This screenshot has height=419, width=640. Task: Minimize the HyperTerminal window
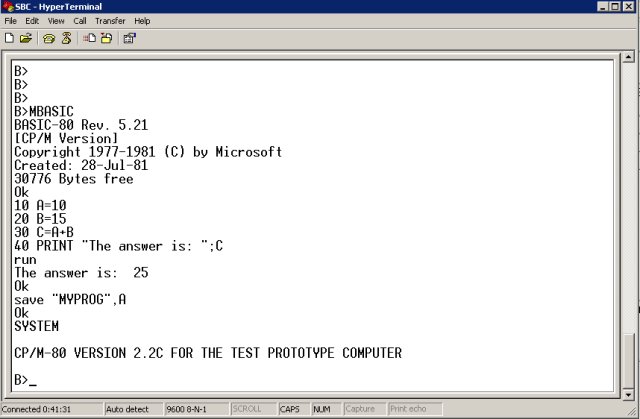[x=603, y=7]
